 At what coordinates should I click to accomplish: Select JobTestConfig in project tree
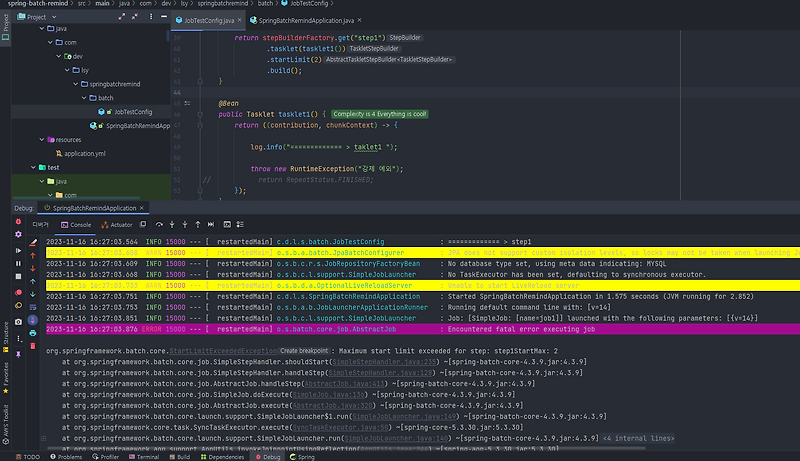(x=133, y=112)
